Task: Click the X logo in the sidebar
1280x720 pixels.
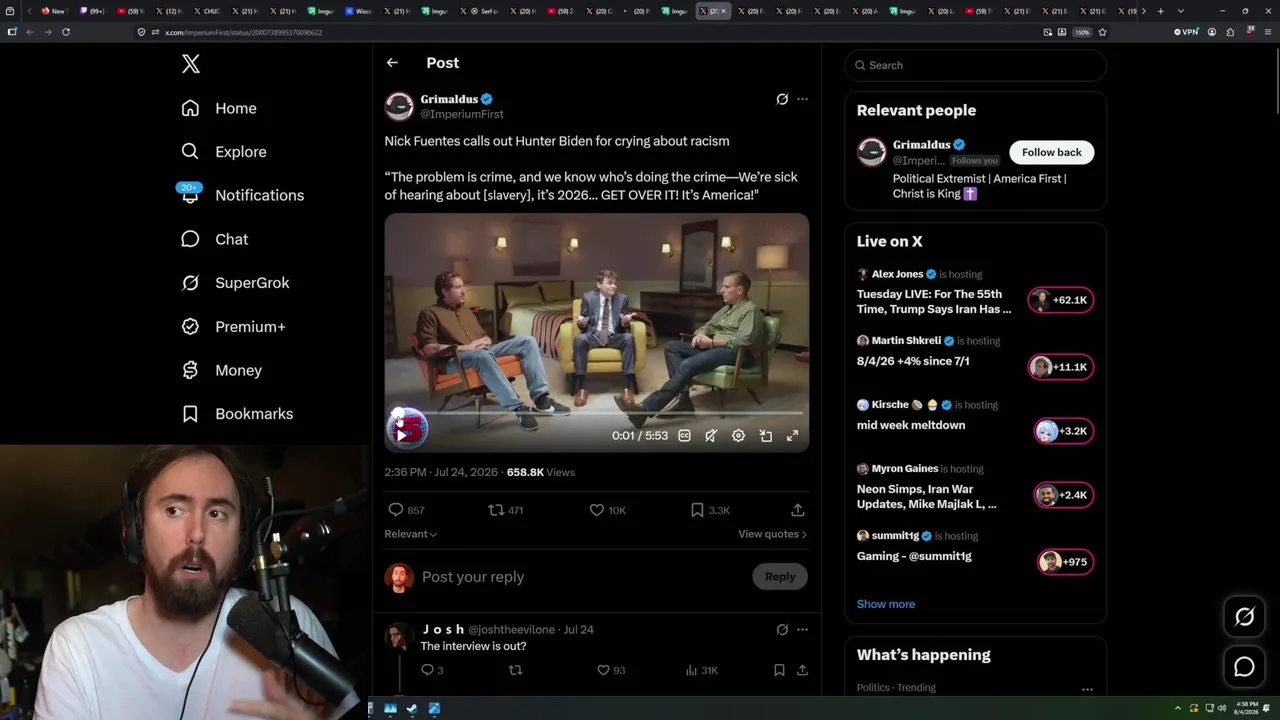Action: (x=191, y=64)
